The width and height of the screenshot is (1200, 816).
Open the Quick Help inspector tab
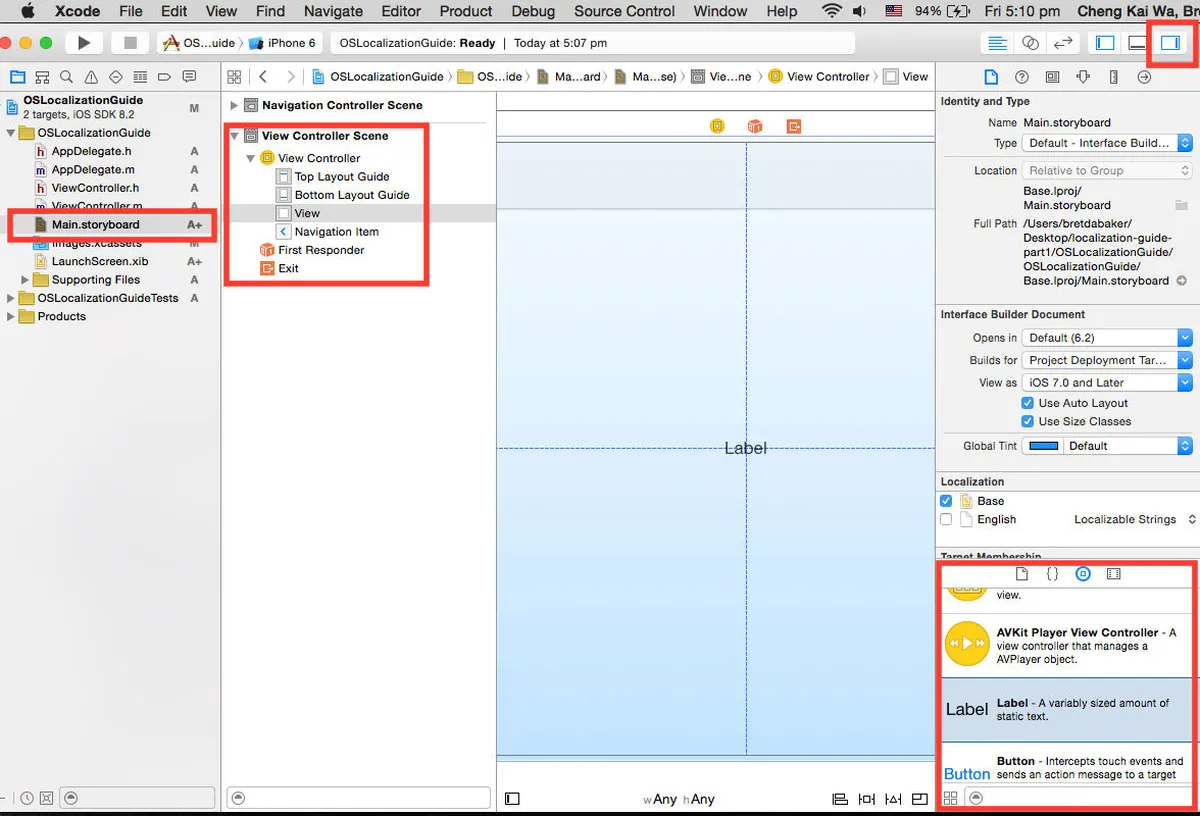[x=1021, y=77]
